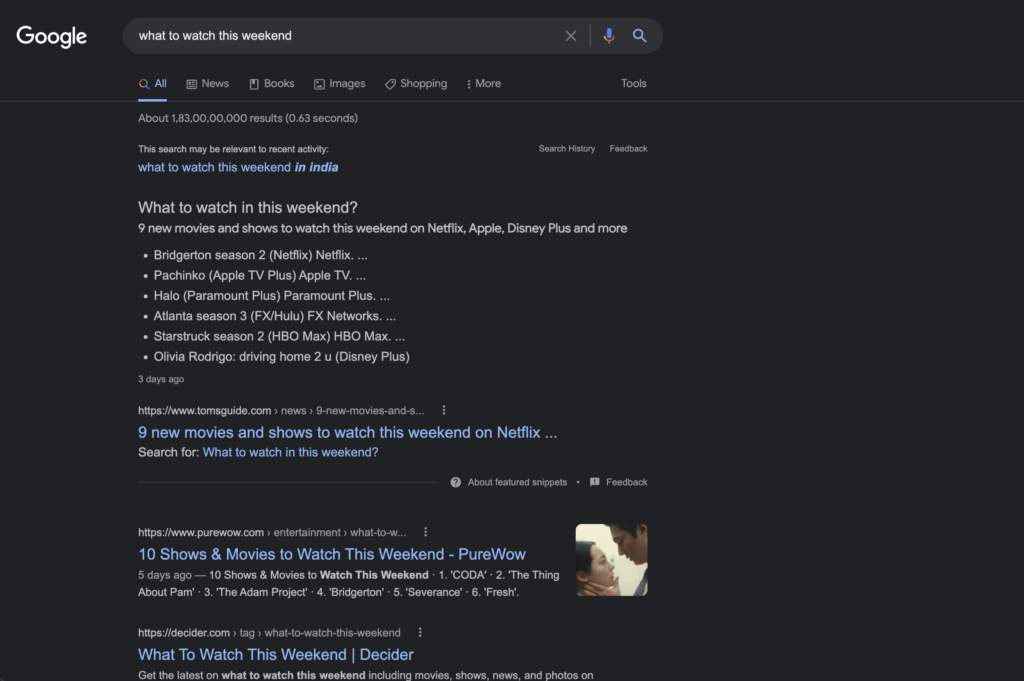
Task: Start voice search with microphone icon
Action: pos(609,36)
